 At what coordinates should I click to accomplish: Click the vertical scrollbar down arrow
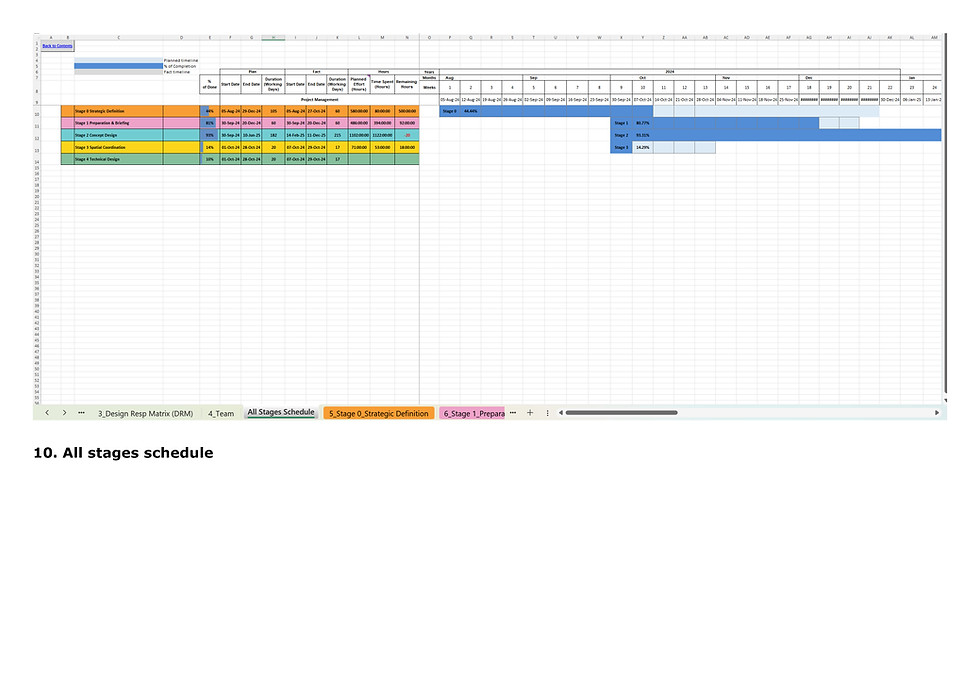[945, 400]
